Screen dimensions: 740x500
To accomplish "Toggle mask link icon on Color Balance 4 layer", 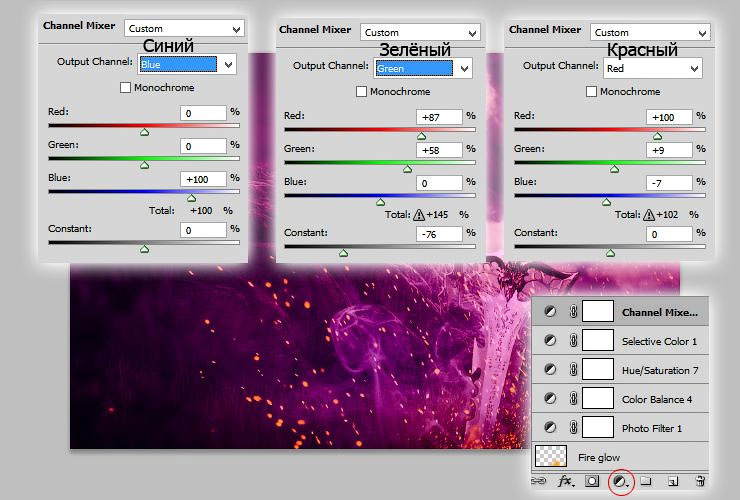I will [573, 398].
